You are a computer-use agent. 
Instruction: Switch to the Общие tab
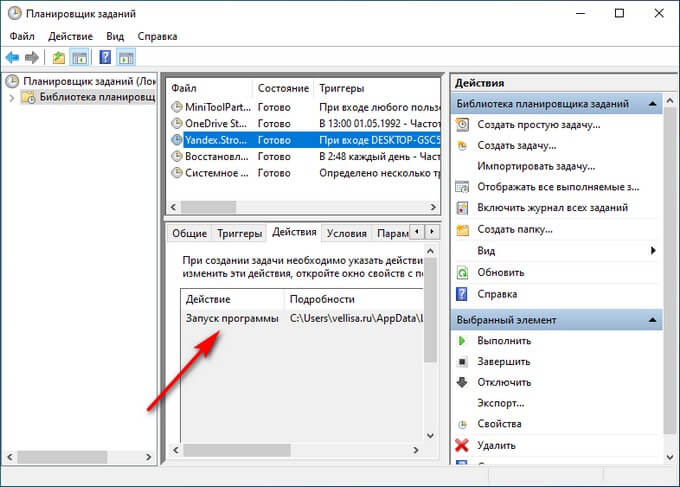(x=190, y=233)
